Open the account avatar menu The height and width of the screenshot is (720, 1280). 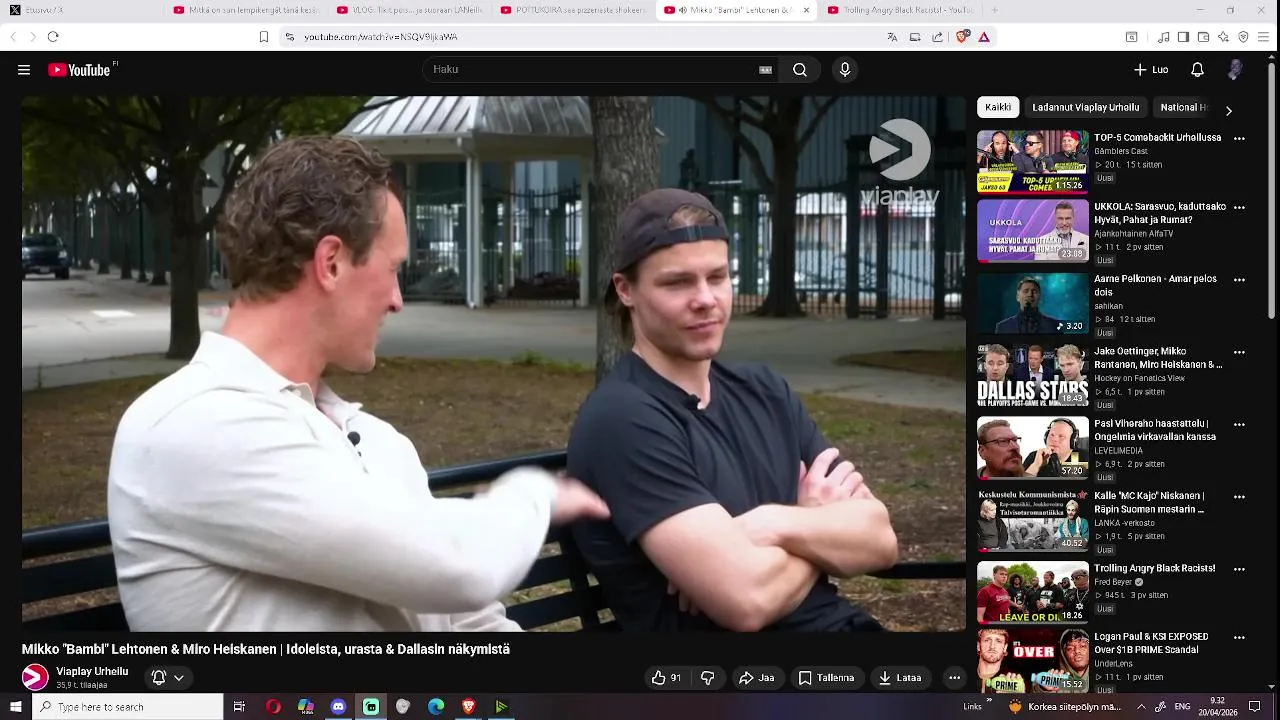tap(1235, 70)
